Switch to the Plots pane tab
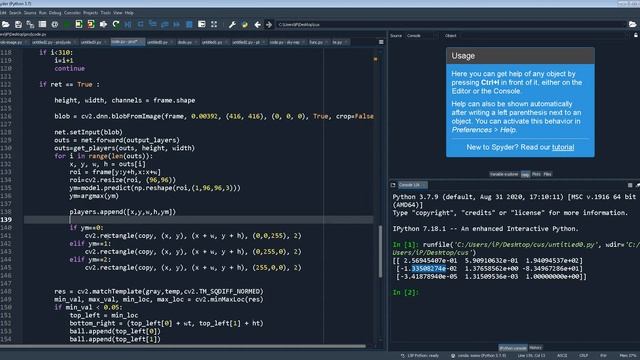 [536, 174]
